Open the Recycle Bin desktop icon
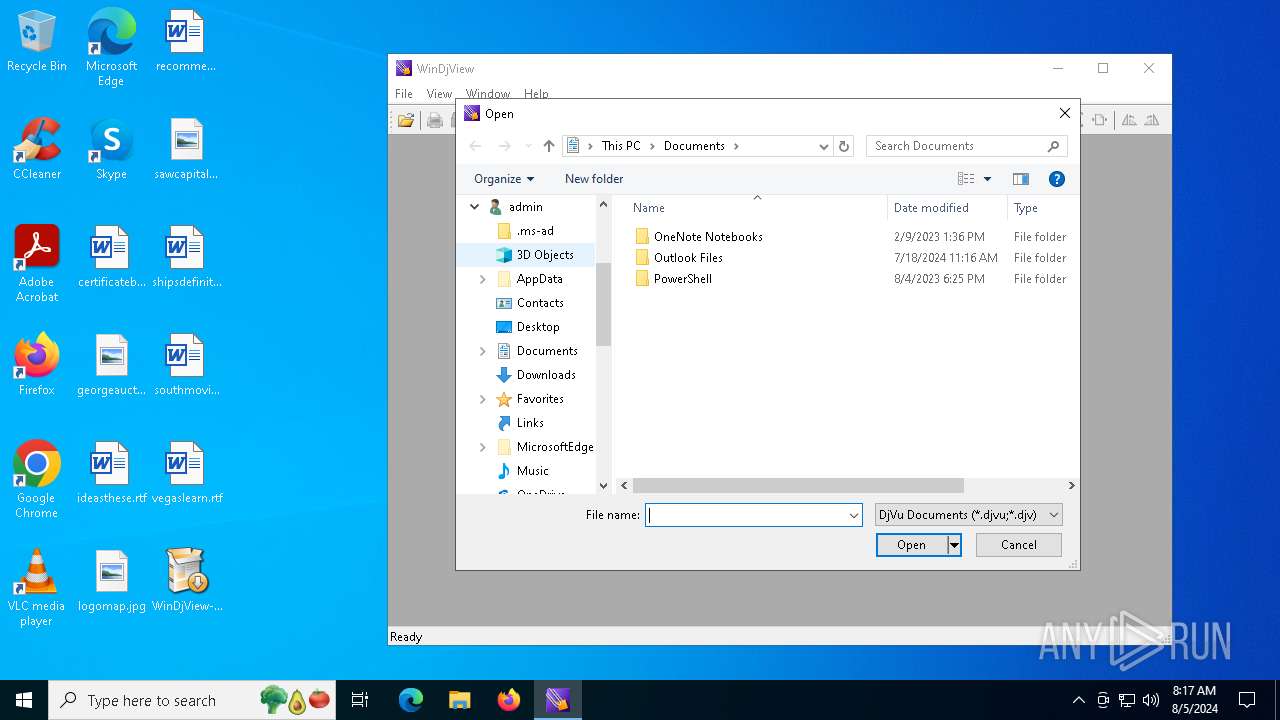 (37, 42)
